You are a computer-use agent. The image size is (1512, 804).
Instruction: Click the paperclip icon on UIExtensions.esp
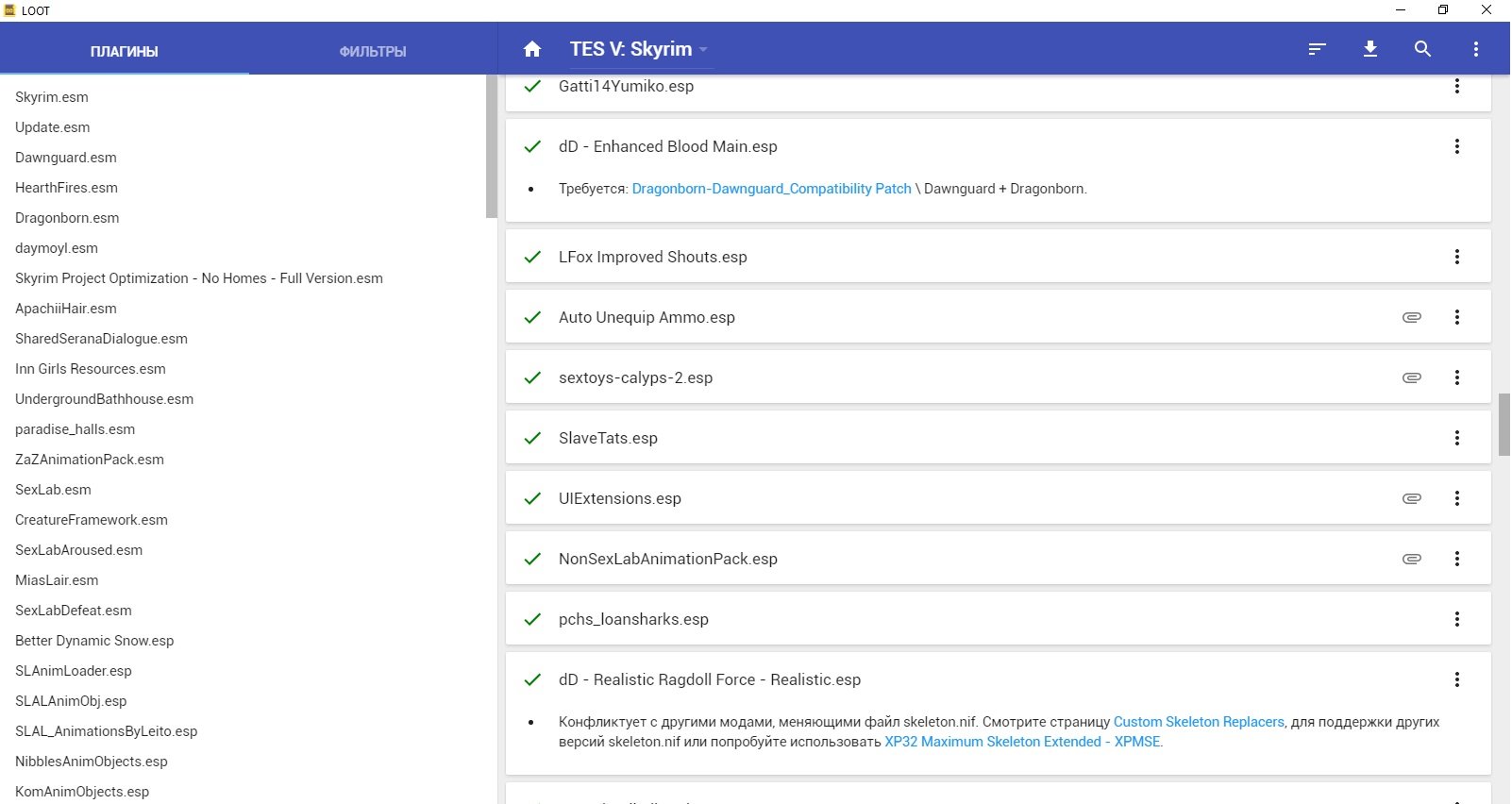point(1412,498)
